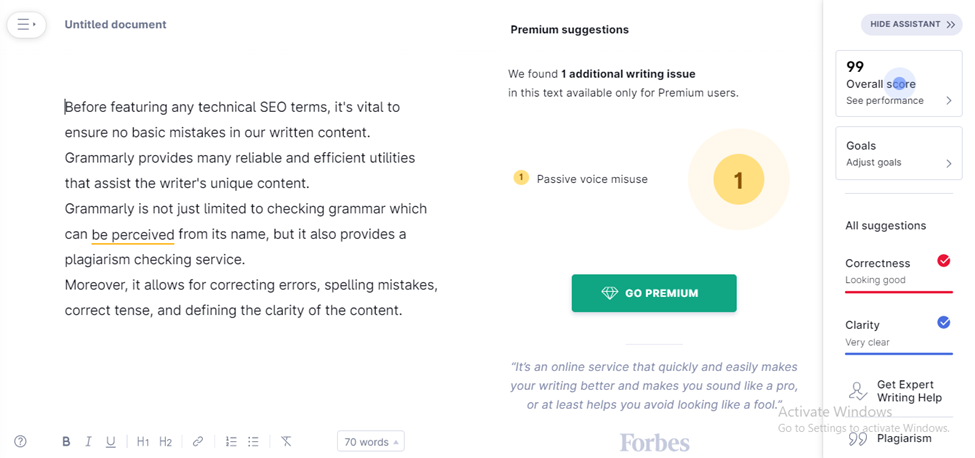
Task: Apply Italic formatting in bottom toolbar
Action: click(88, 442)
